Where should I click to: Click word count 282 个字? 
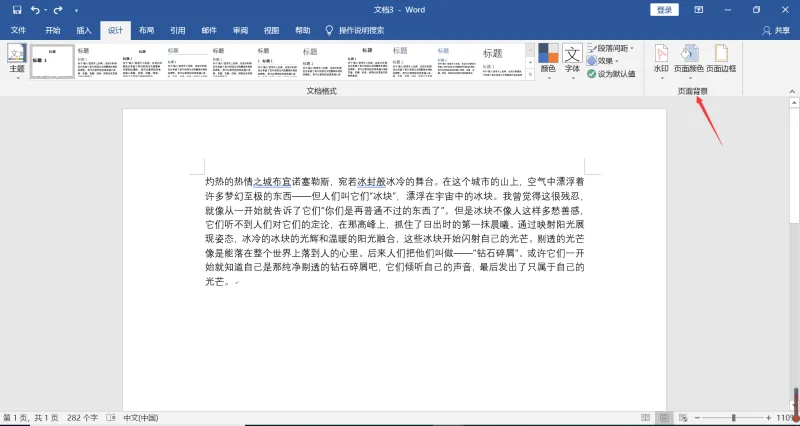(82, 418)
